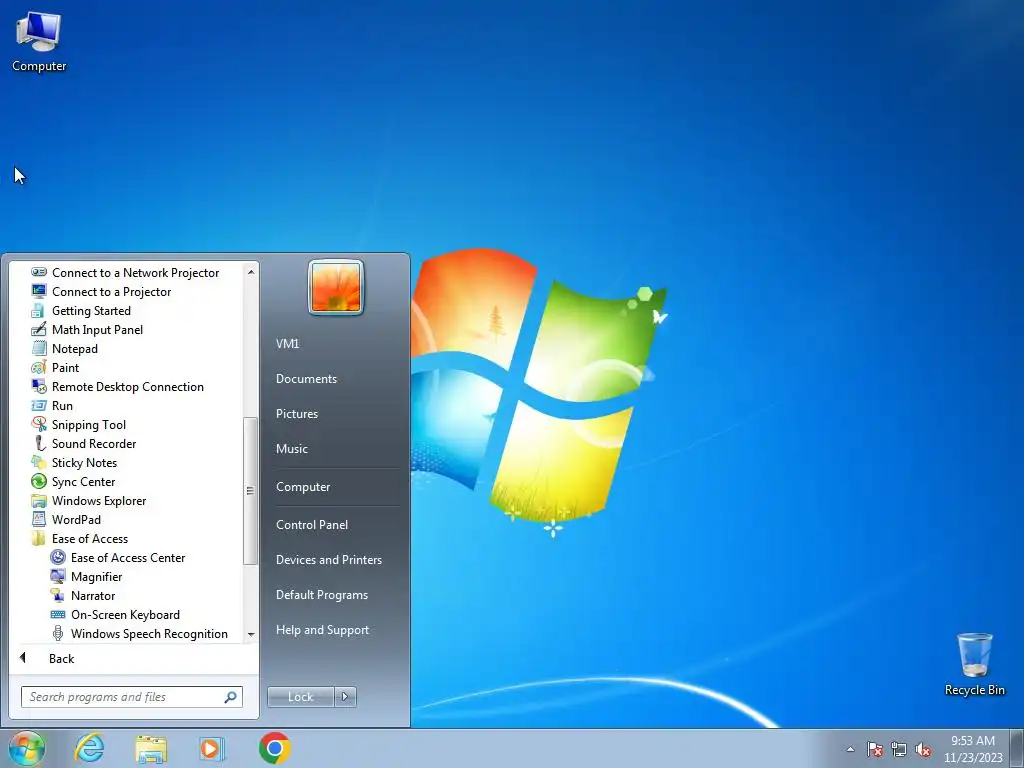Open Help and Support

[x=323, y=630]
